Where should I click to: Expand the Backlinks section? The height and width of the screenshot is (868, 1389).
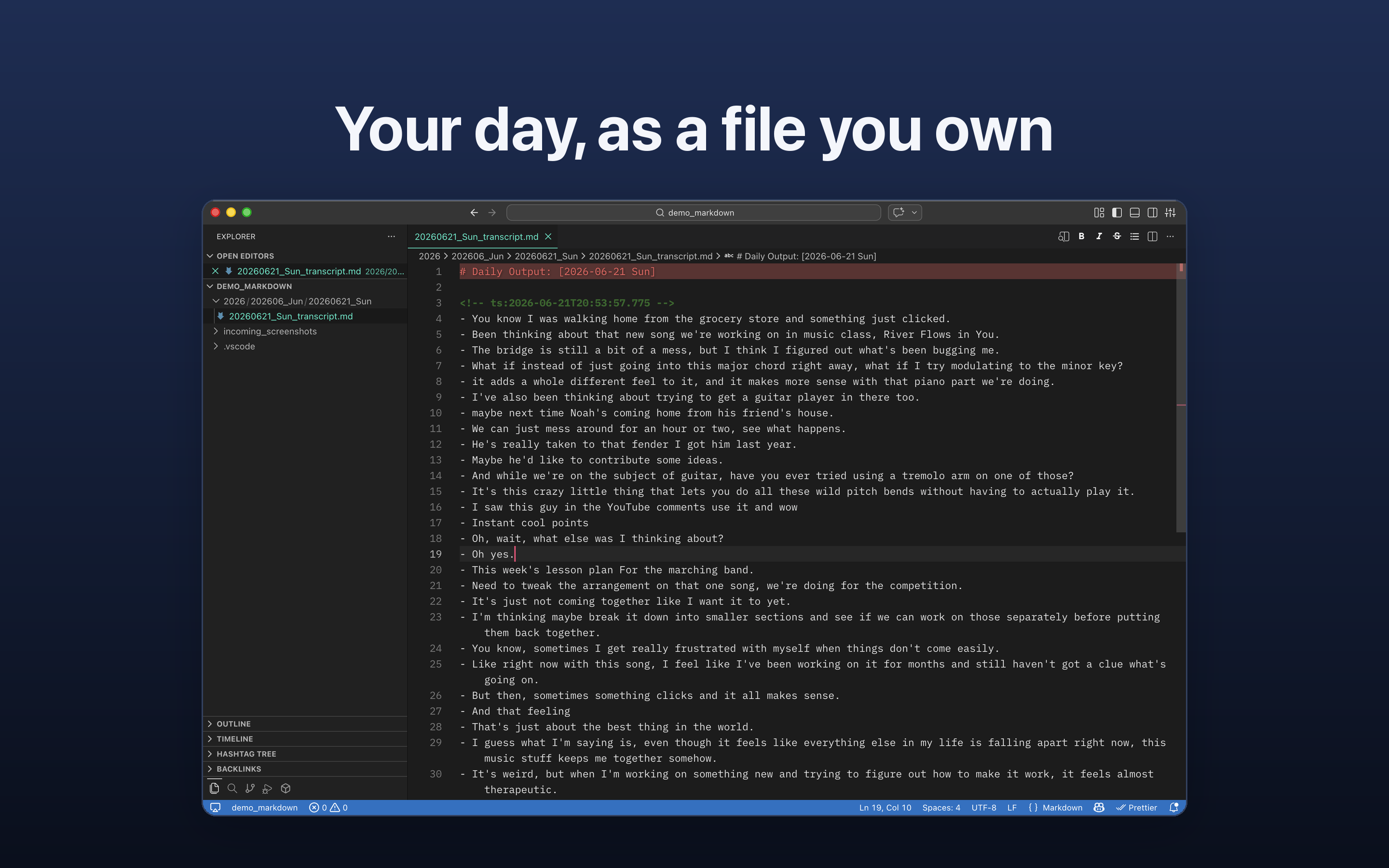[x=239, y=769]
